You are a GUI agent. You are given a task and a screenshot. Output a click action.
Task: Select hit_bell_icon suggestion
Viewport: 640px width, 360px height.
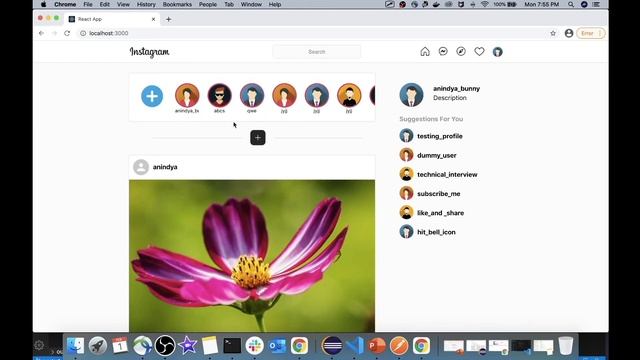pos(436,232)
